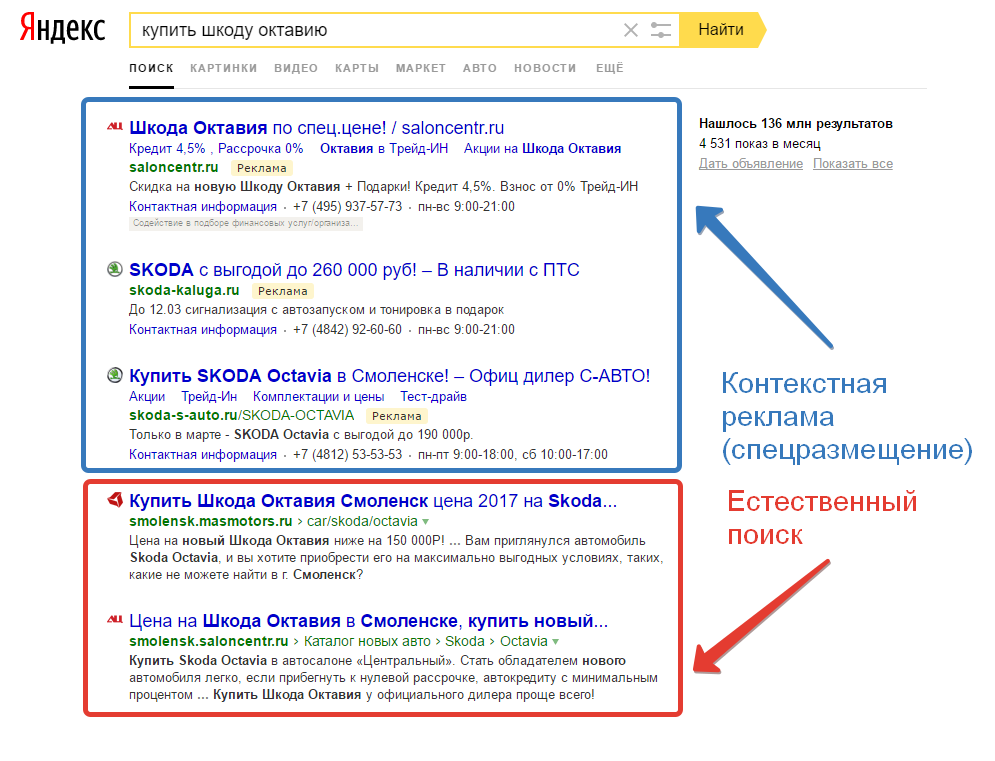
Task: Switch to the Видео tab
Action: (296, 68)
